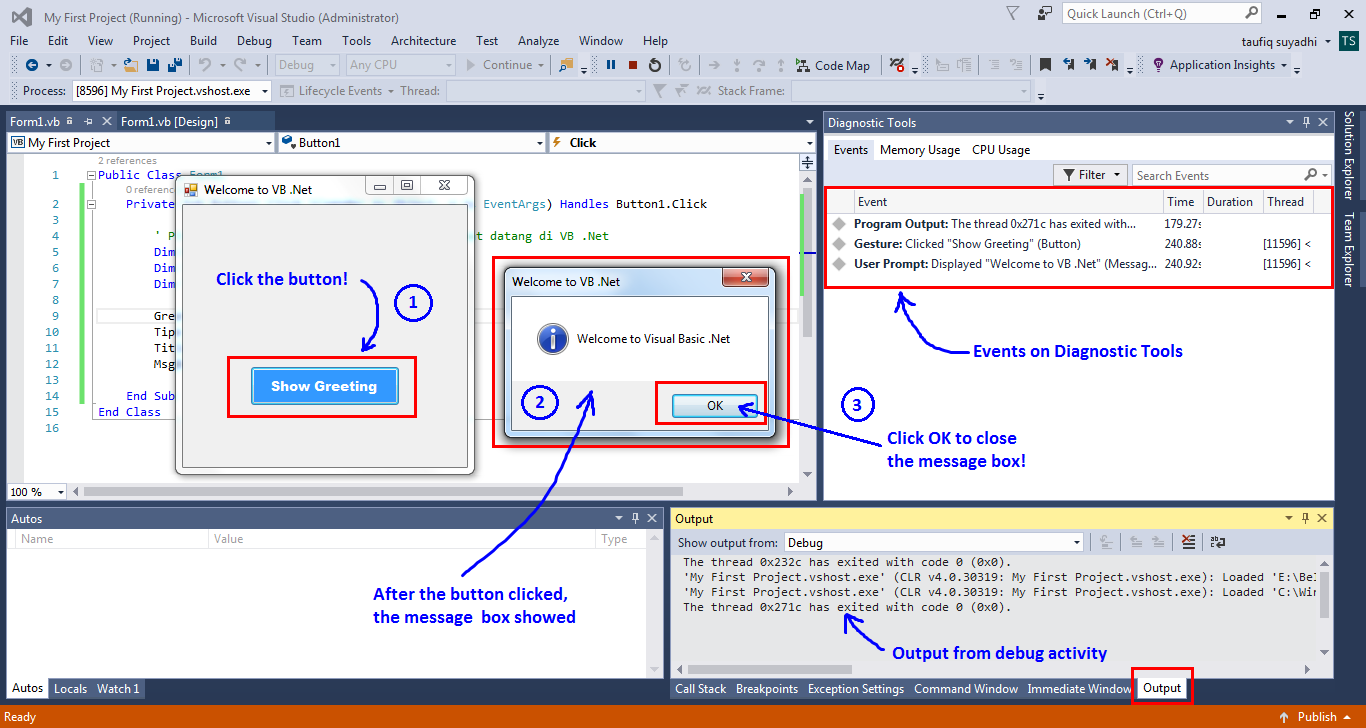Toggle a bookmark using the bookmark icon
The width and height of the screenshot is (1366, 728).
1045,66
